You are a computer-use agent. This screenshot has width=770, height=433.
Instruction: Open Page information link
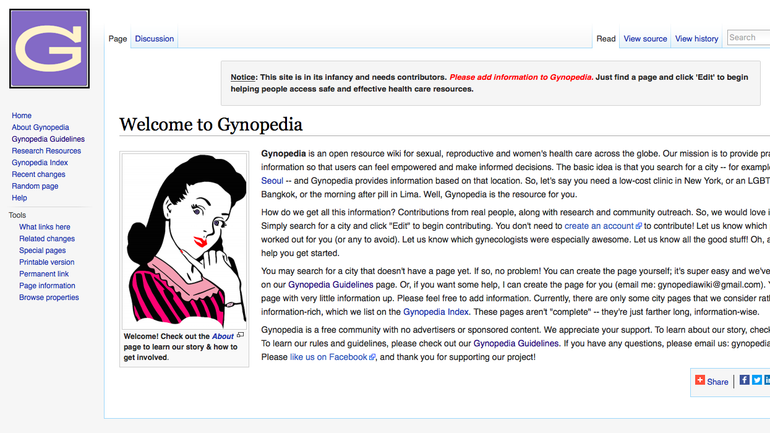click(x=47, y=286)
